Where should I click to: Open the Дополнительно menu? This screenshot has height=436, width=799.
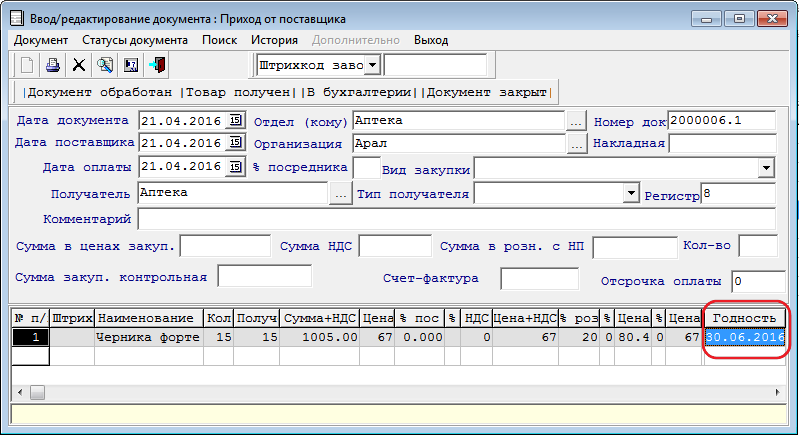click(356, 40)
